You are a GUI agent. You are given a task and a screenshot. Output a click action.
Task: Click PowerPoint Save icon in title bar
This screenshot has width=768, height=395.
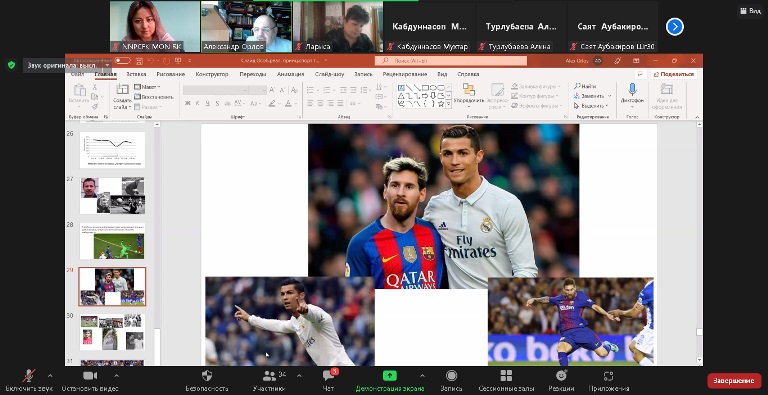(x=140, y=61)
